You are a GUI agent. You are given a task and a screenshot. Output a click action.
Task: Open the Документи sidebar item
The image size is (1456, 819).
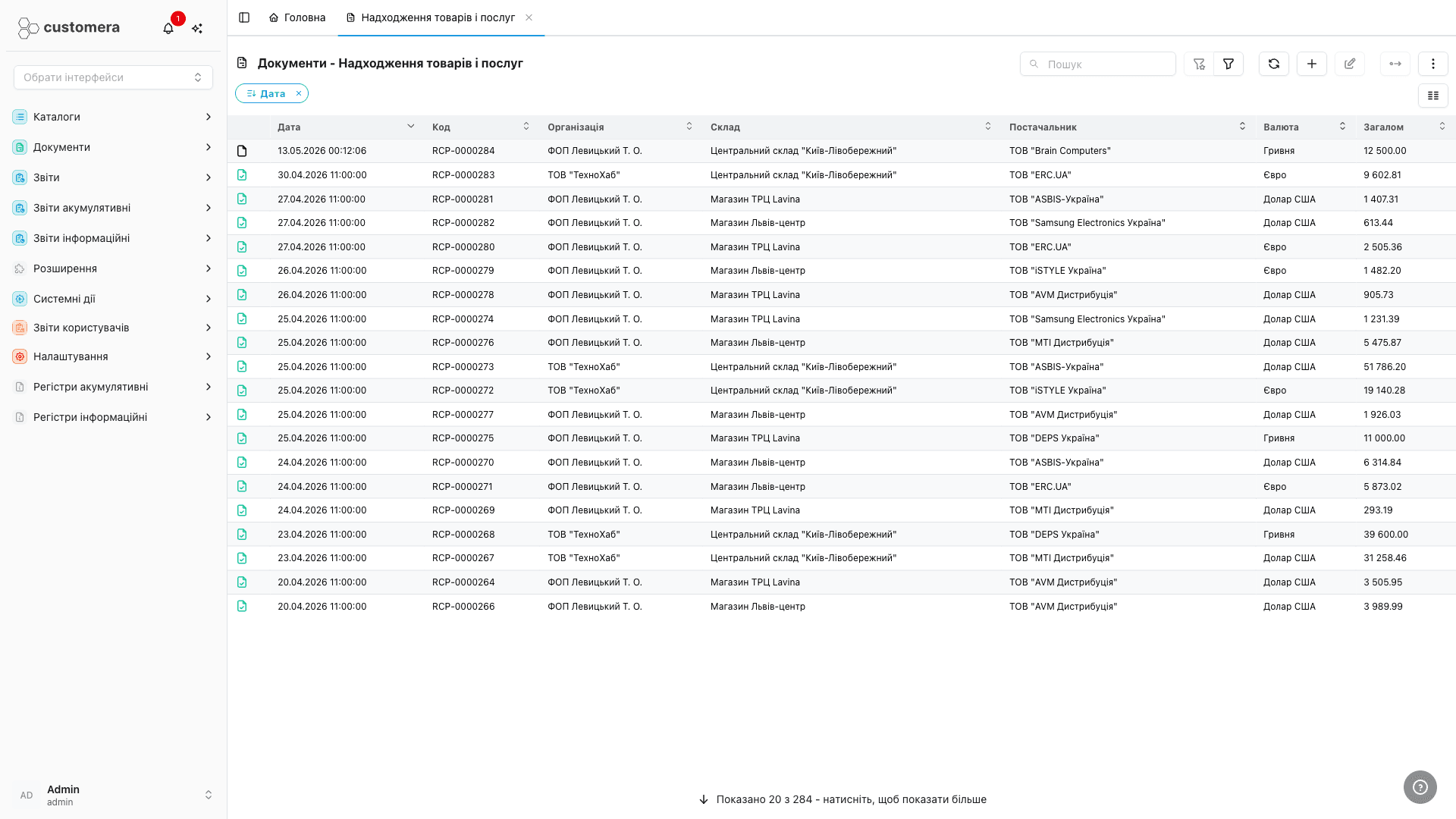[x=113, y=147]
